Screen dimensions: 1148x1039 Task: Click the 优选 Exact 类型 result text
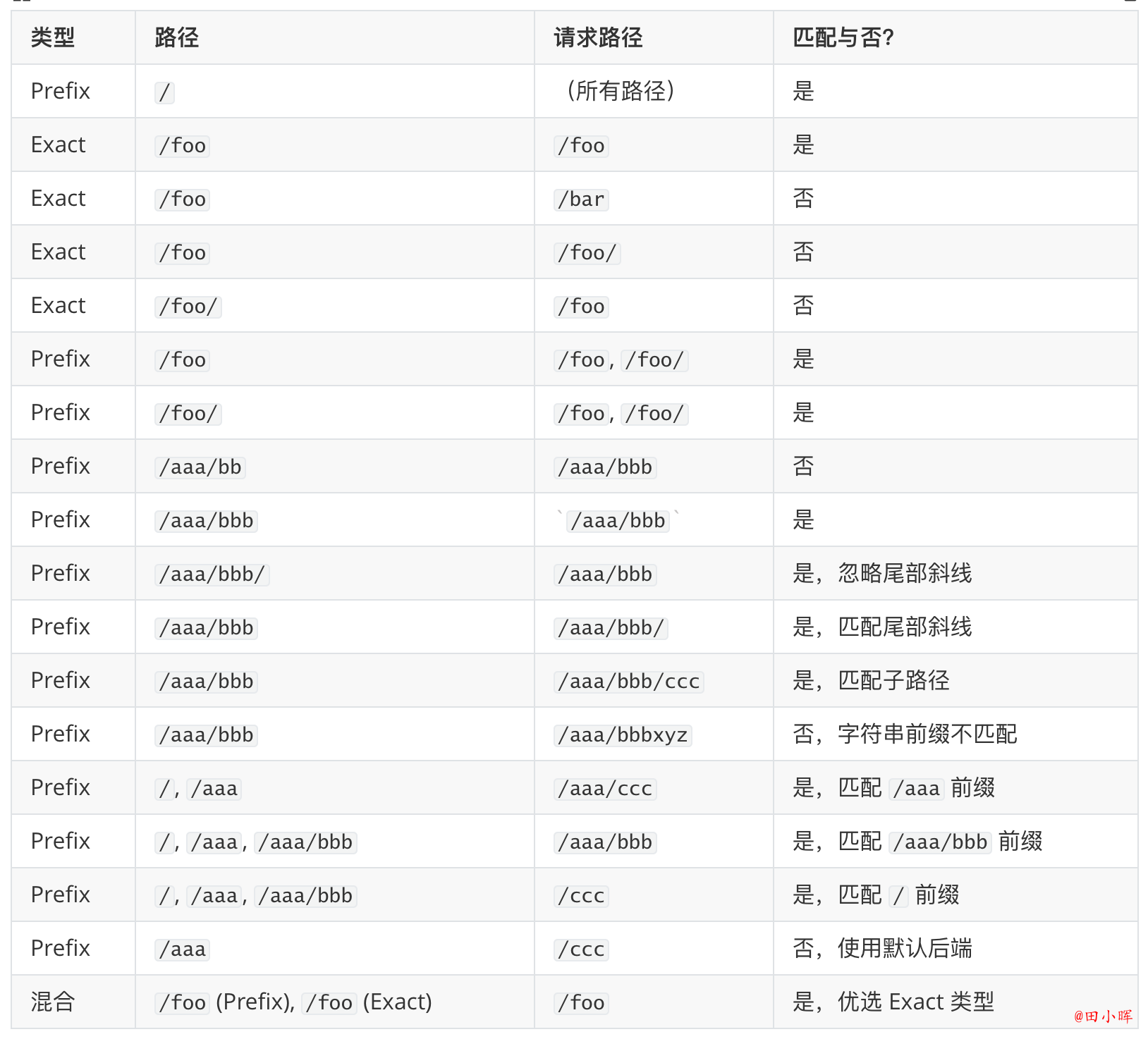pos(916,1002)
